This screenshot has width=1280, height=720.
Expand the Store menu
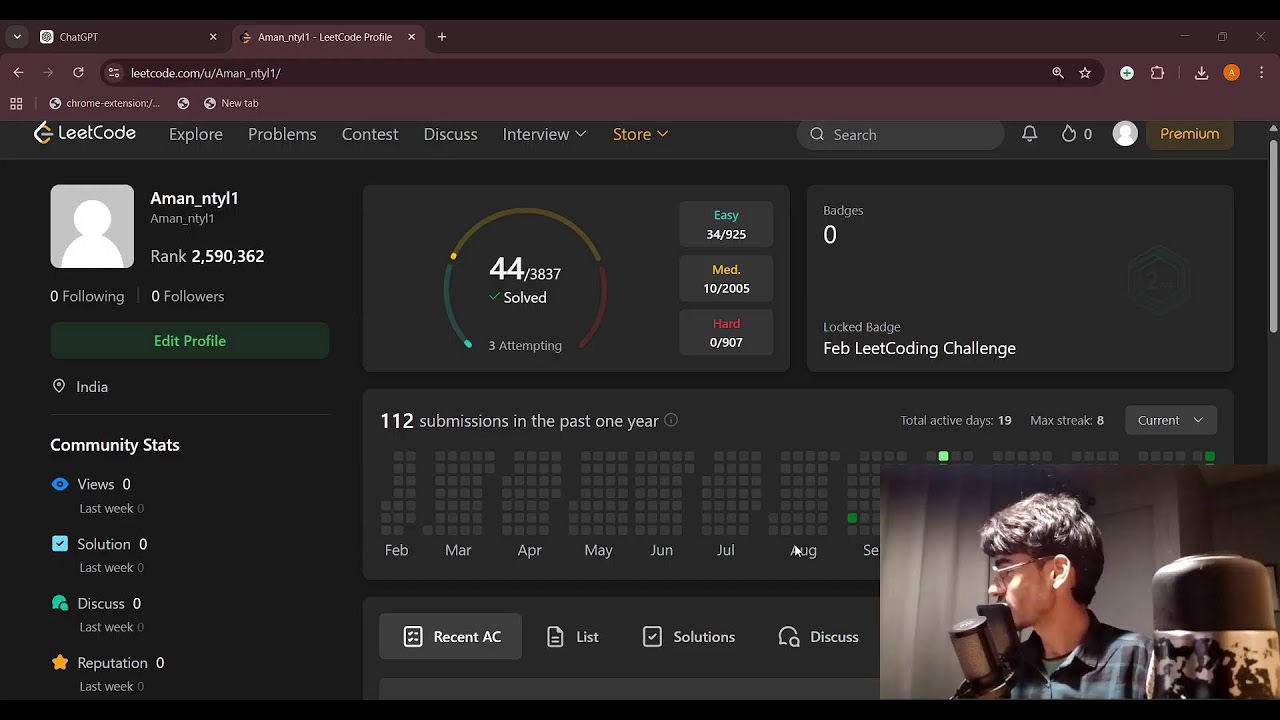(640, 134)
